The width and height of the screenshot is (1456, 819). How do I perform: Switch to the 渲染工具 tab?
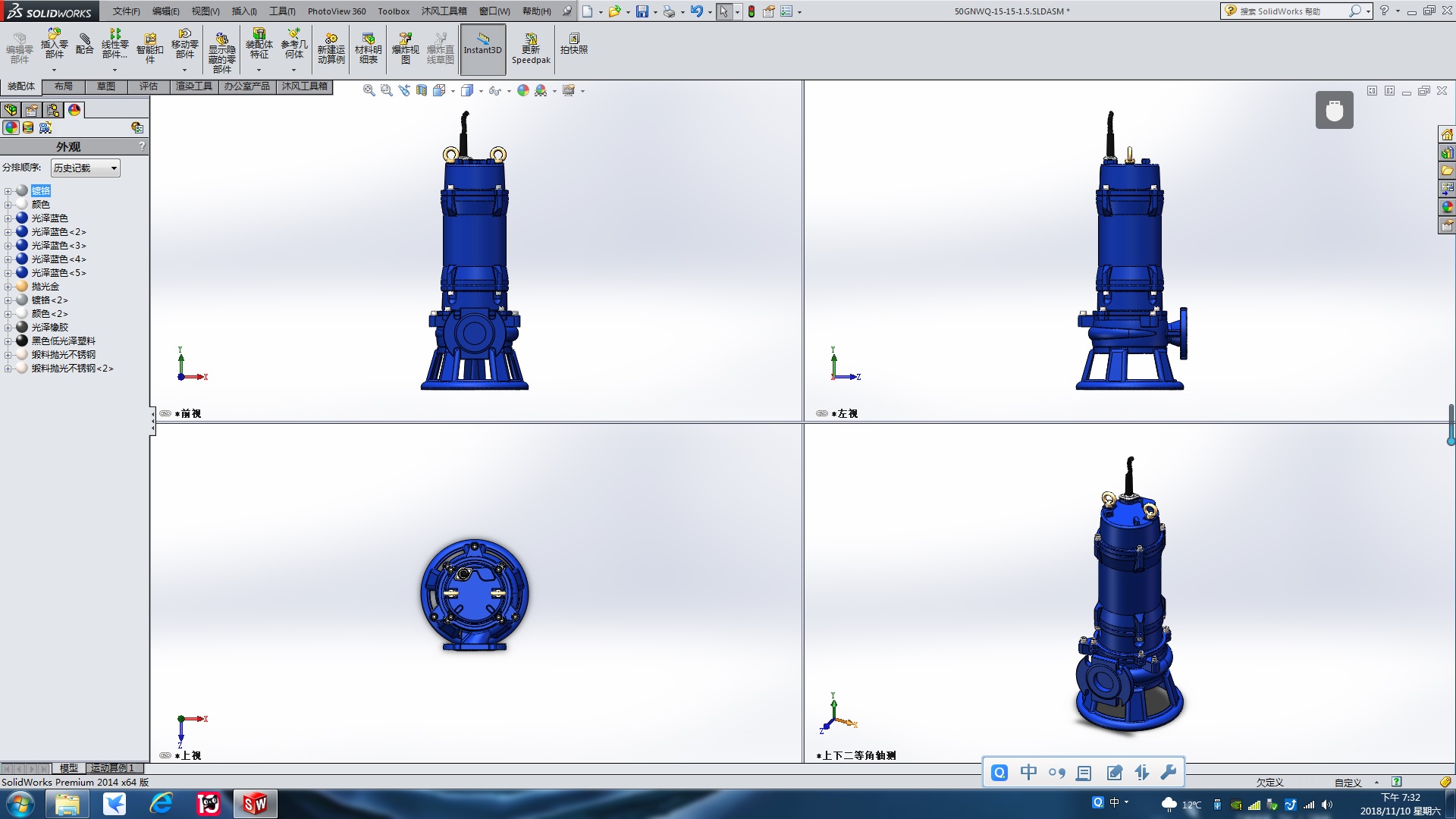coord(194,86)
